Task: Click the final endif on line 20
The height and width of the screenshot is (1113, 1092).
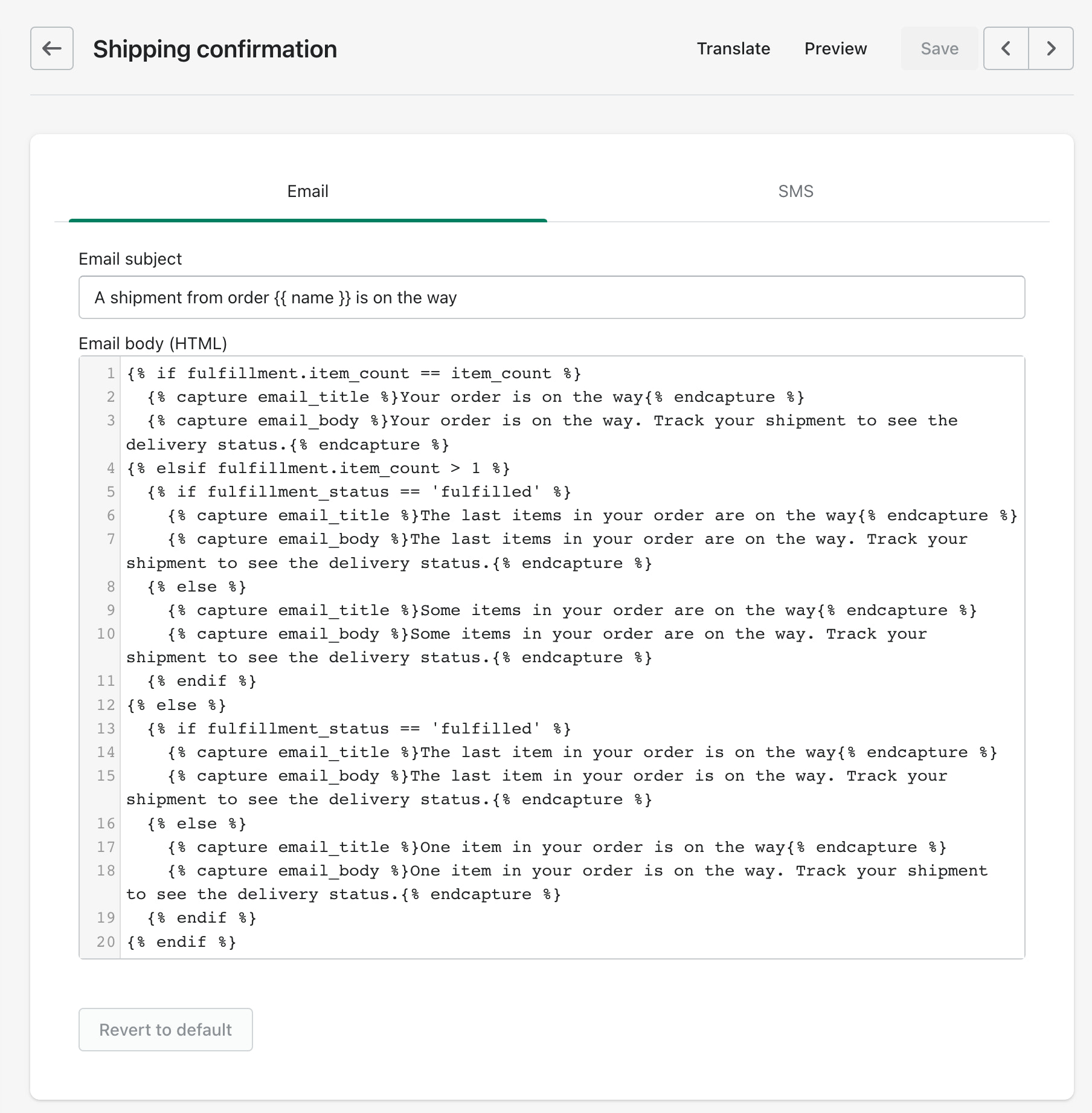Action: [181, 941]
